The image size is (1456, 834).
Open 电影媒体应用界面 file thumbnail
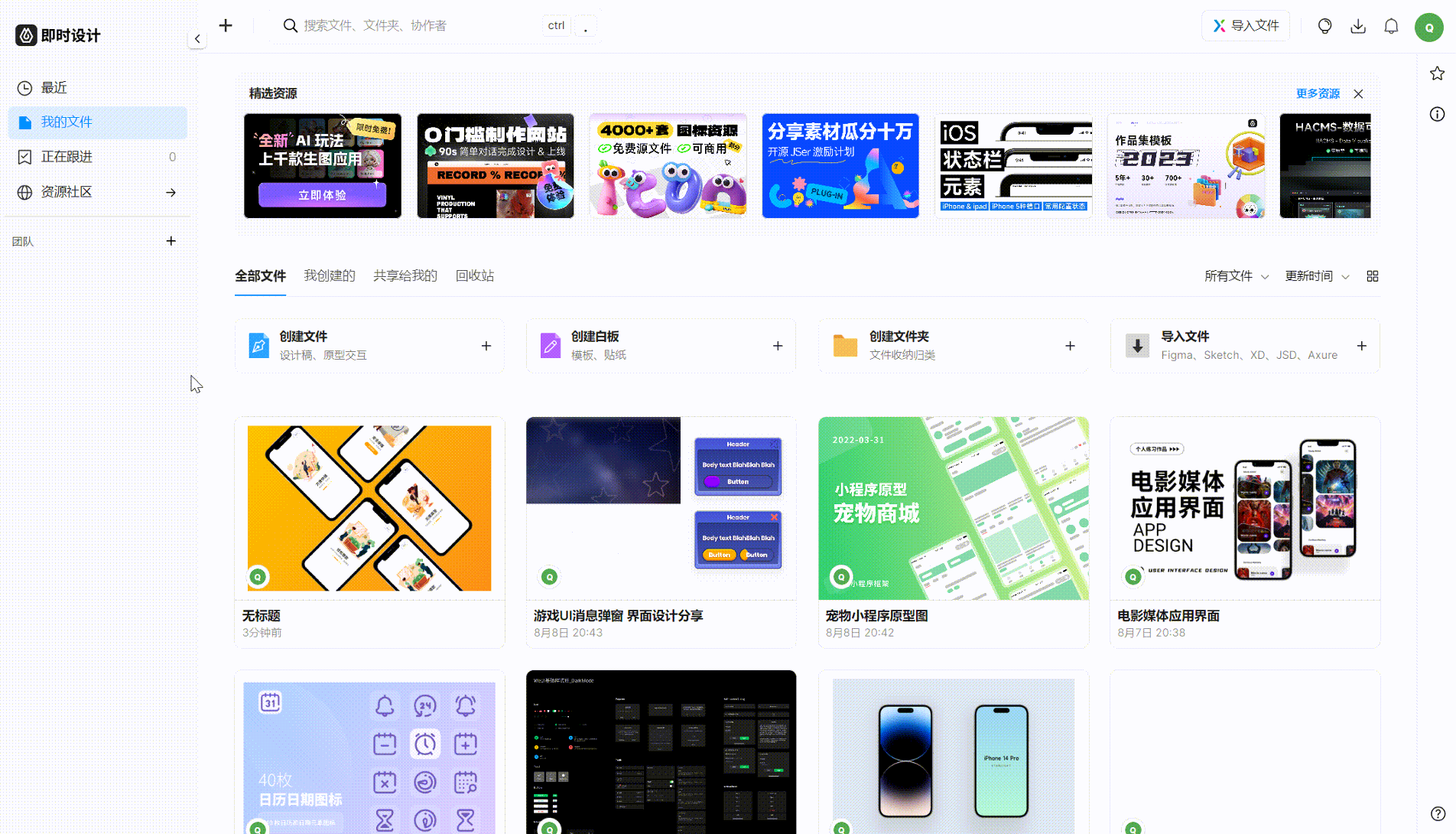click(1245, 508)
